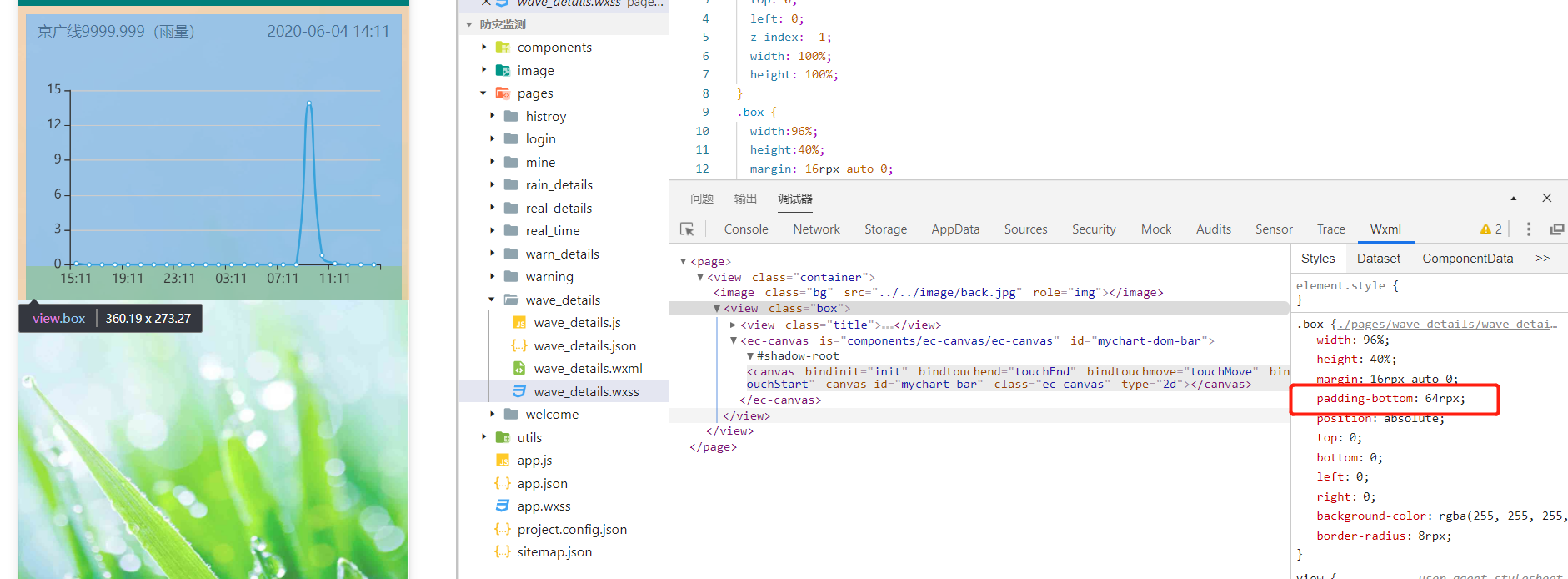Expand the utils folder arrow
Image resolution: width=1568 pixels, height=579 pixels.
(x=483, y=437)
